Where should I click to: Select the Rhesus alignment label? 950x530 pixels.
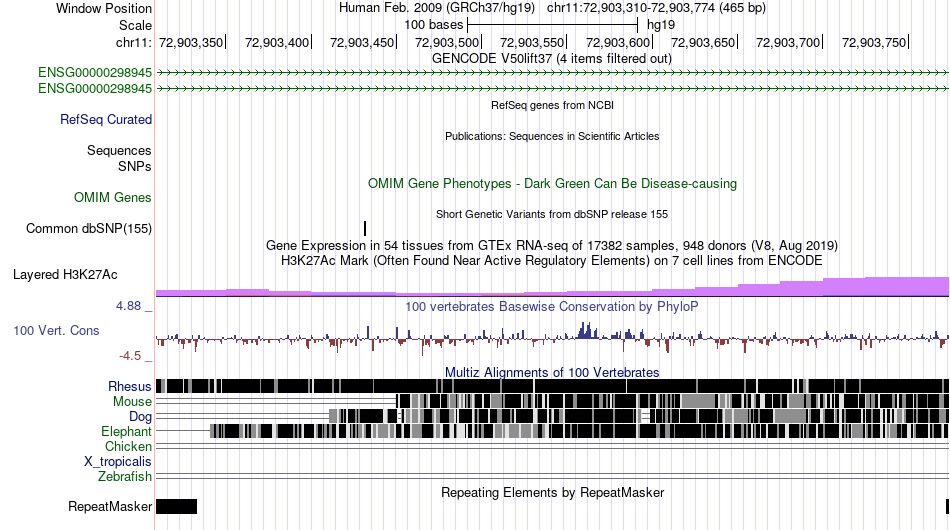[129, 386]
